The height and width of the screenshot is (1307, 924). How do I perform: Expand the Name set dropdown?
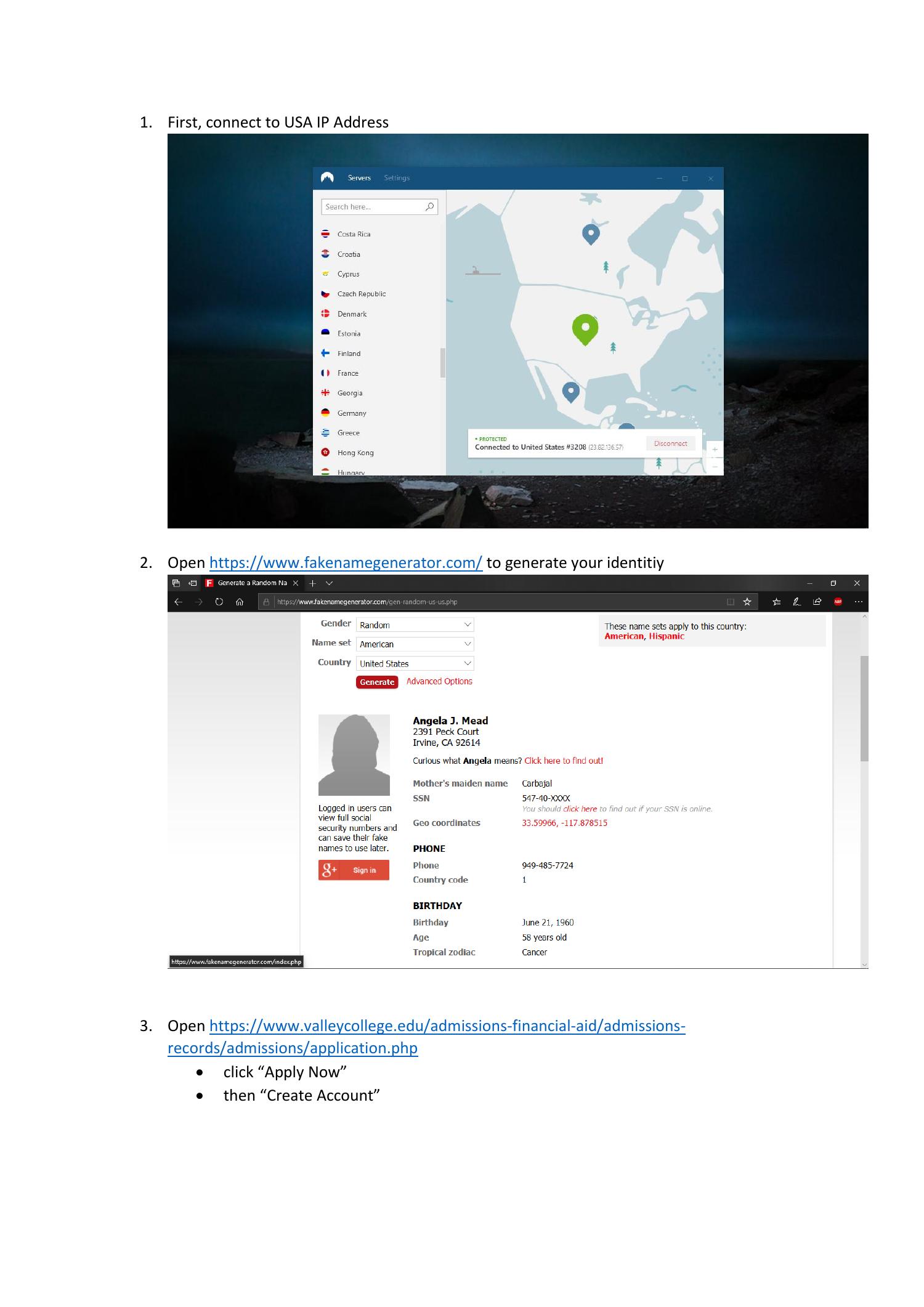(415, 644)
